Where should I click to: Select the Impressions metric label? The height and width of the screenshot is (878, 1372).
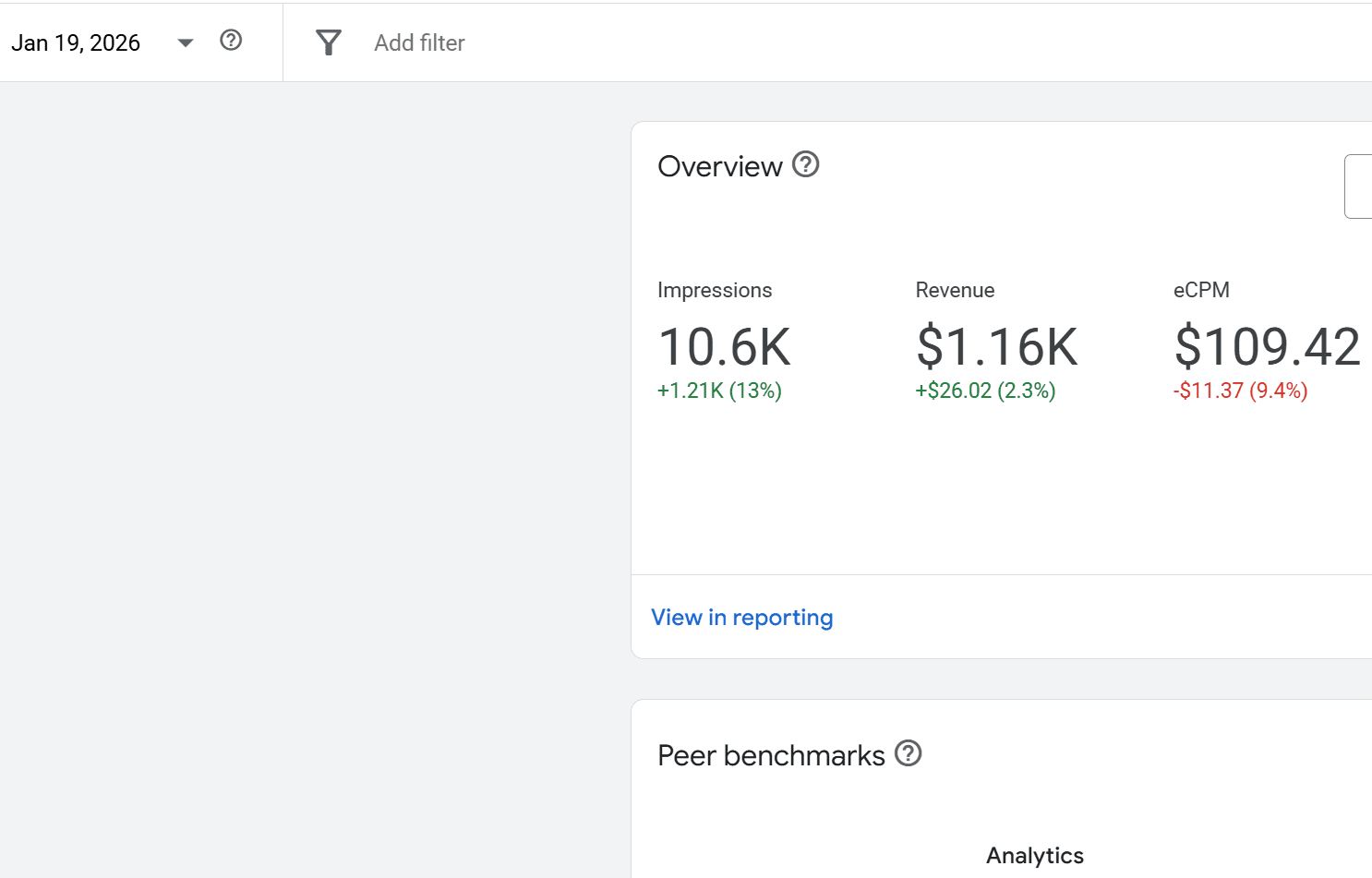(715, 290)
